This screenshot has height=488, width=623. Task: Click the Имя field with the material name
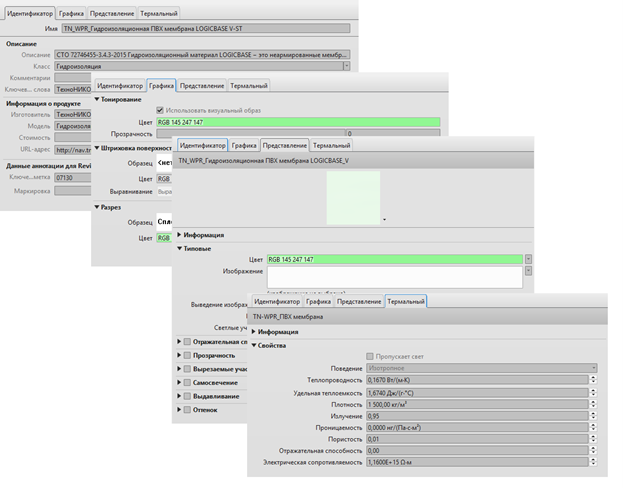click(205, 30)
